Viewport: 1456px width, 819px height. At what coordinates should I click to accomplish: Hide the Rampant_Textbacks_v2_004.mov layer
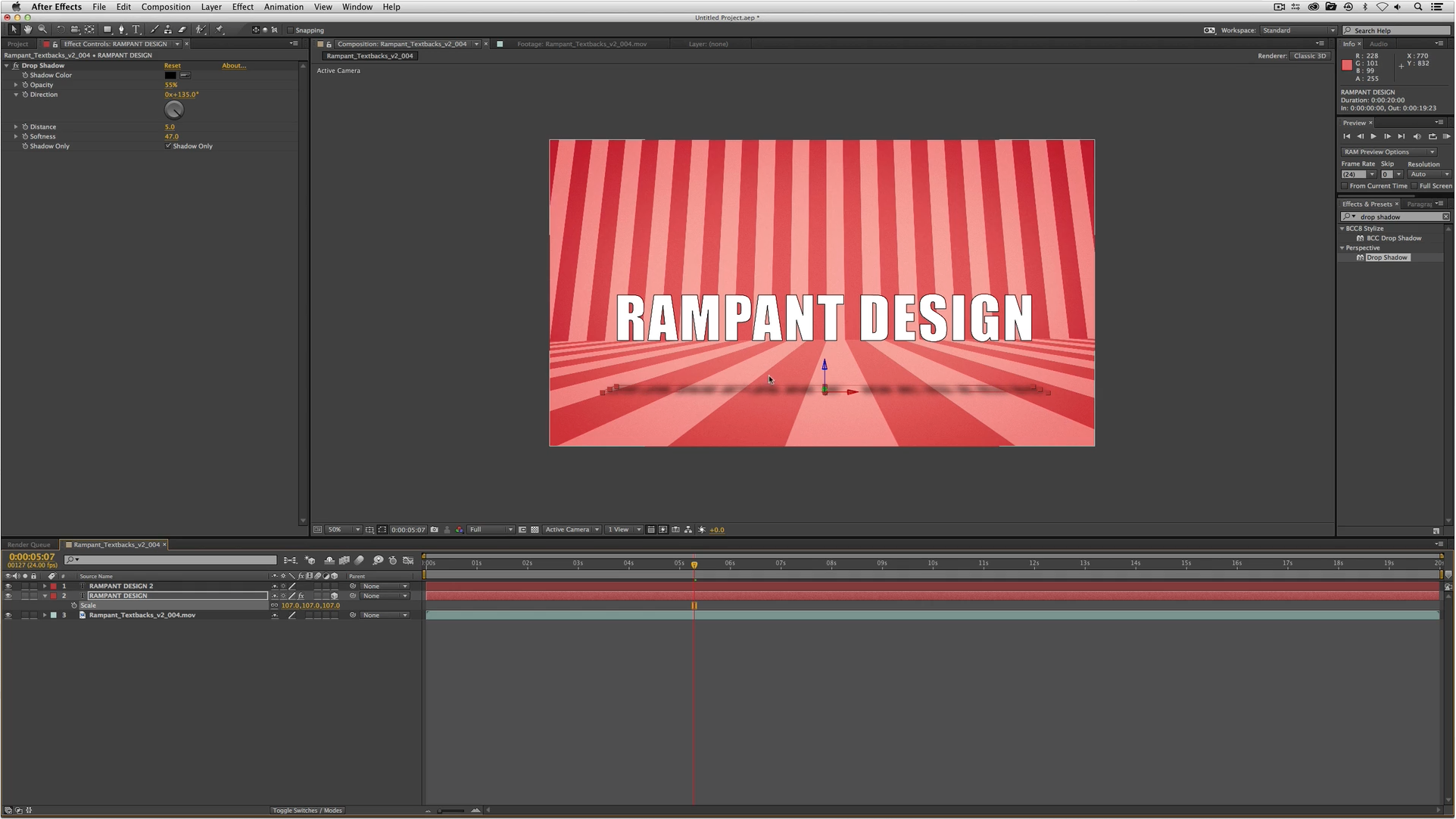(8, 615)
